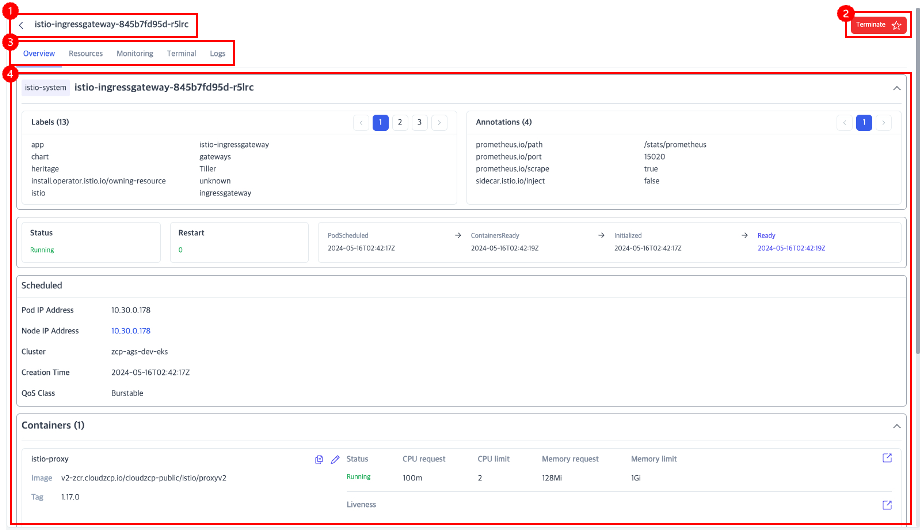This screenshot has height=530, width=920.
Task: Open the Node IP Address 10.30.0.178 link
Action: (131, 331)
